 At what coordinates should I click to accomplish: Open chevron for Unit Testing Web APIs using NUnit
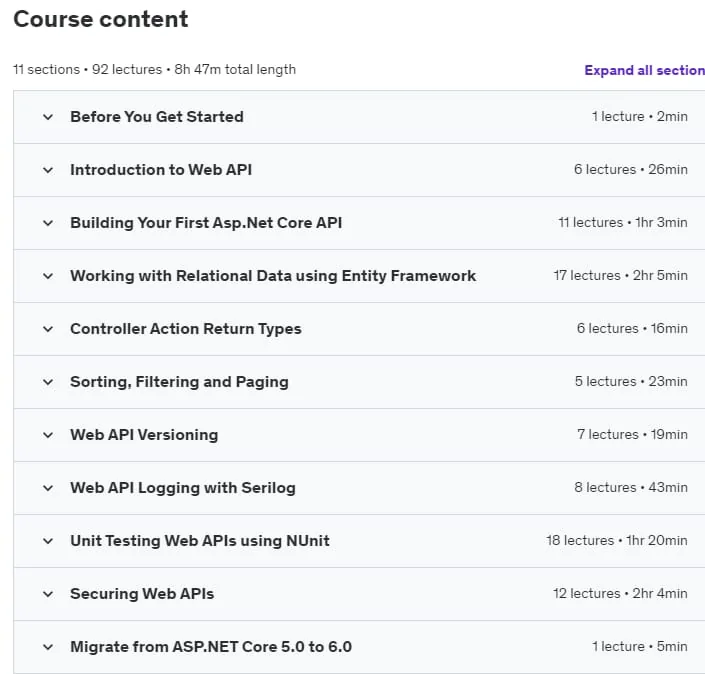[48, 541]
